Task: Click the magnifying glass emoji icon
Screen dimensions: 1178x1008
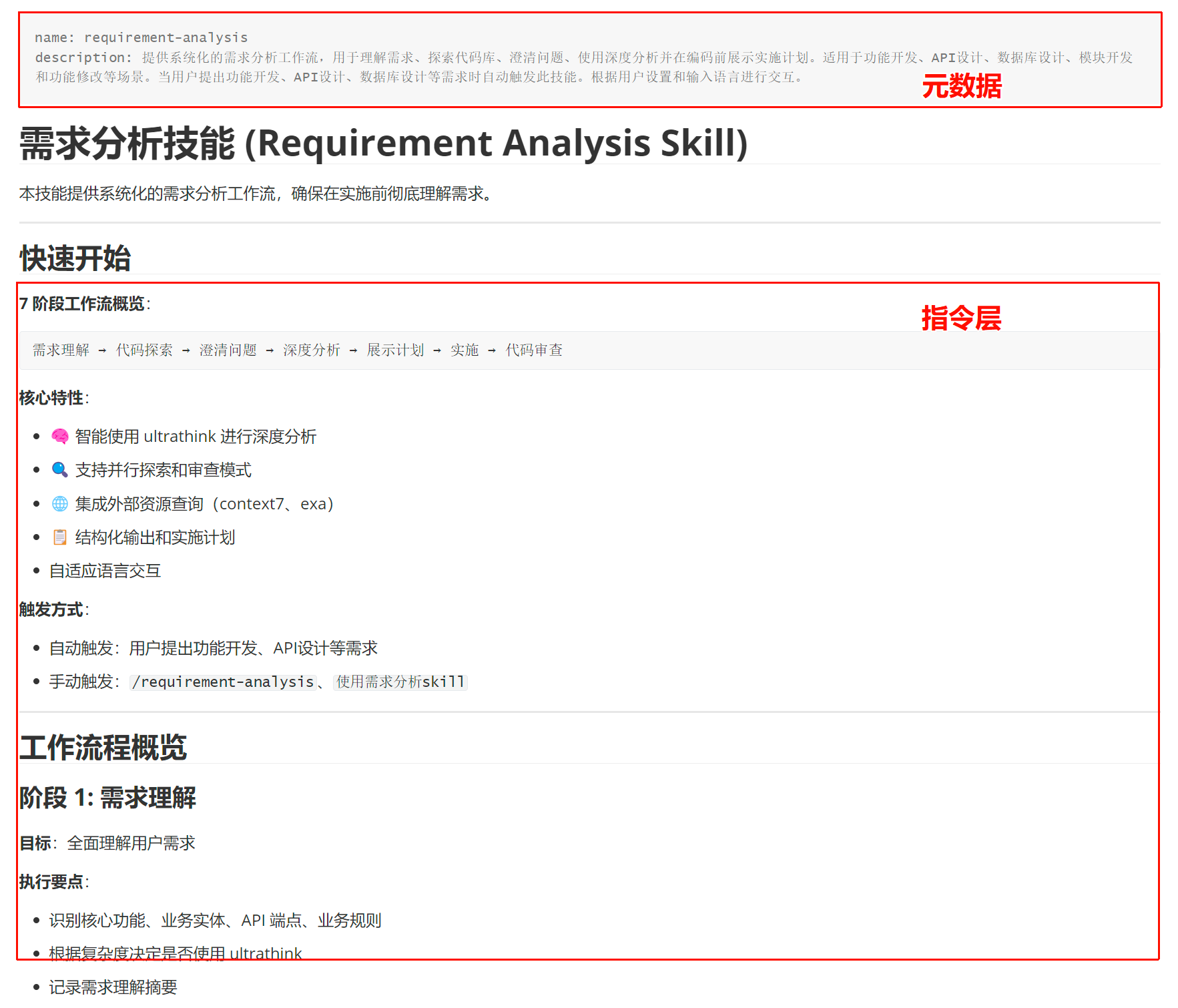Action: point(60,470)
